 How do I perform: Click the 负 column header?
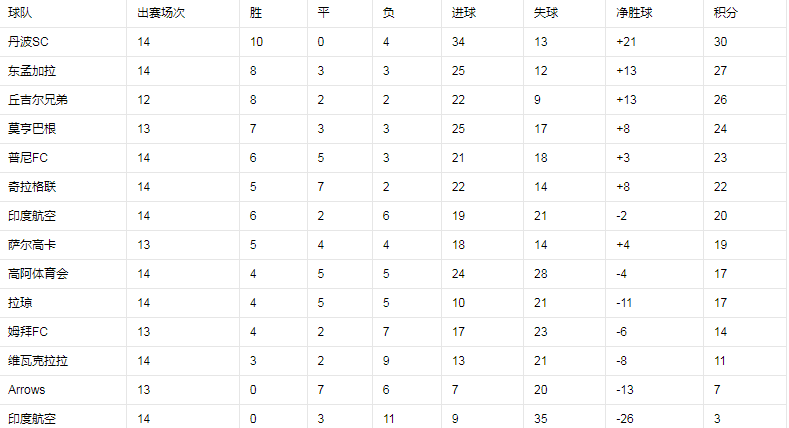389,13
